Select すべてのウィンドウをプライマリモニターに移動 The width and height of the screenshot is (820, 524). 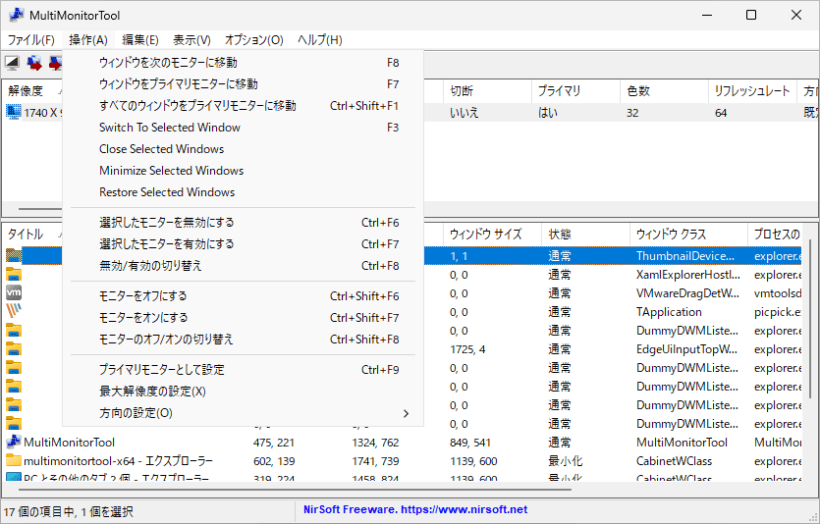point(243,106)
